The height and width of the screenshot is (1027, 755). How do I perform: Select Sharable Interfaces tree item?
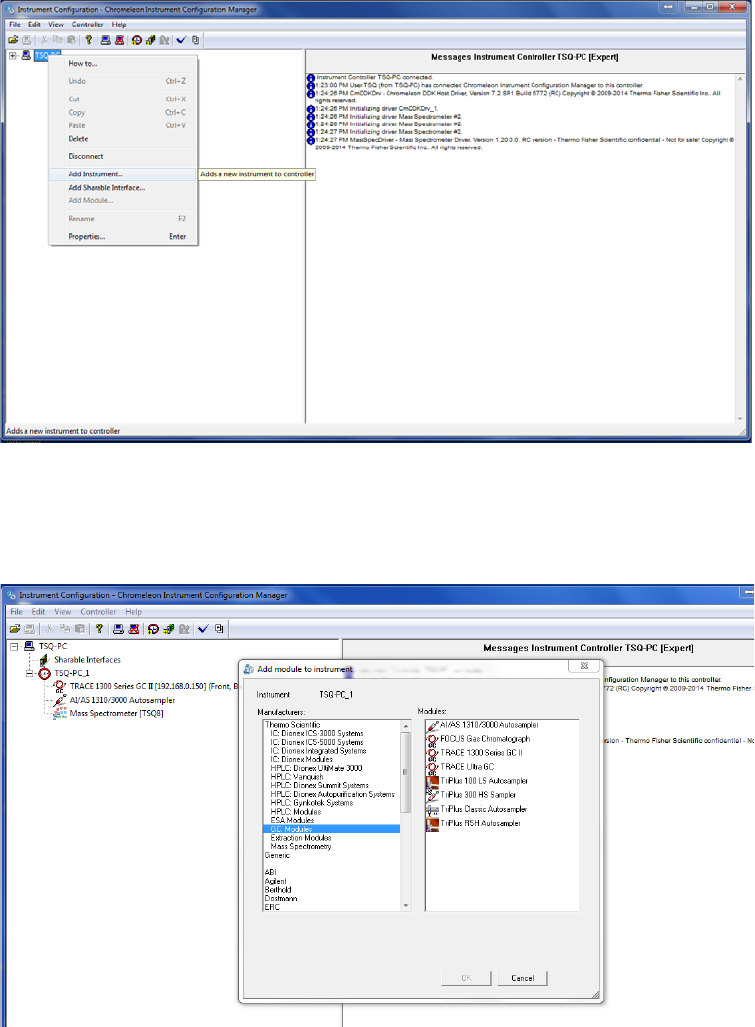(x=87, y=660)
